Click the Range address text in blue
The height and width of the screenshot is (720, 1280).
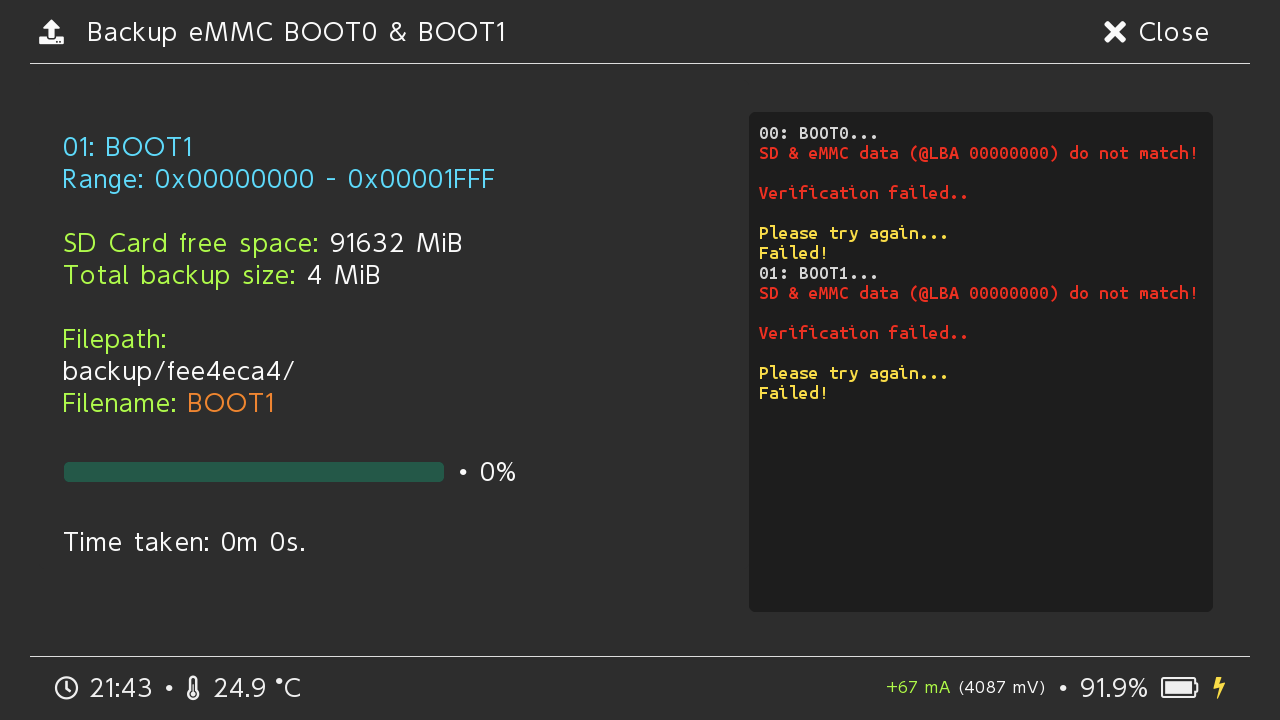278,179
